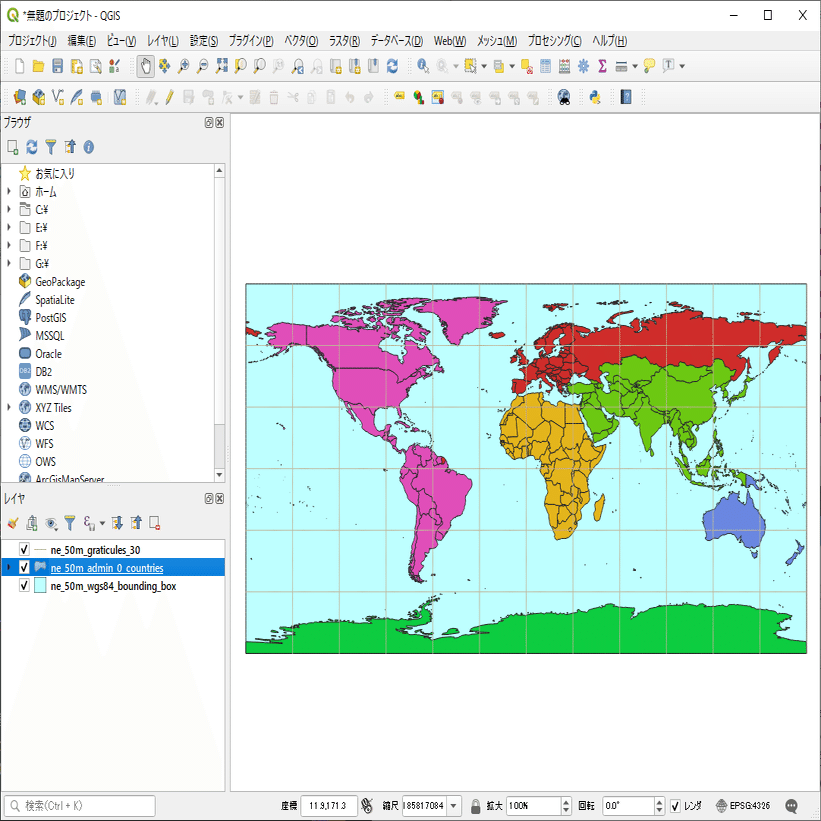The height and width of the screenshot is (821, 821).
Task: Activate the Zoom In tool
Action: coord(182,67)
